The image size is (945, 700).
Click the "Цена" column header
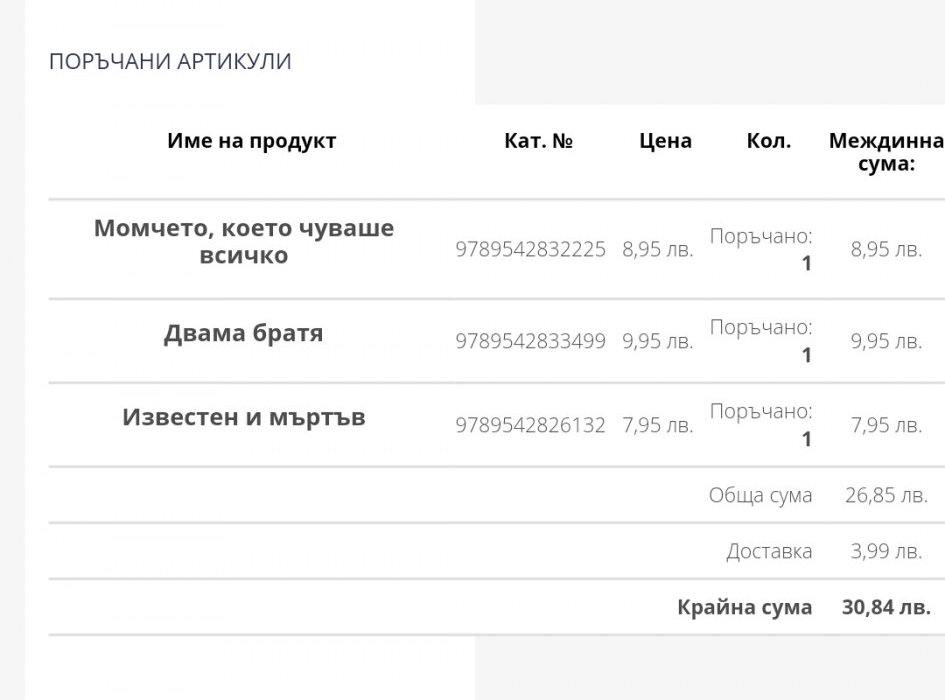click(665, 141)
